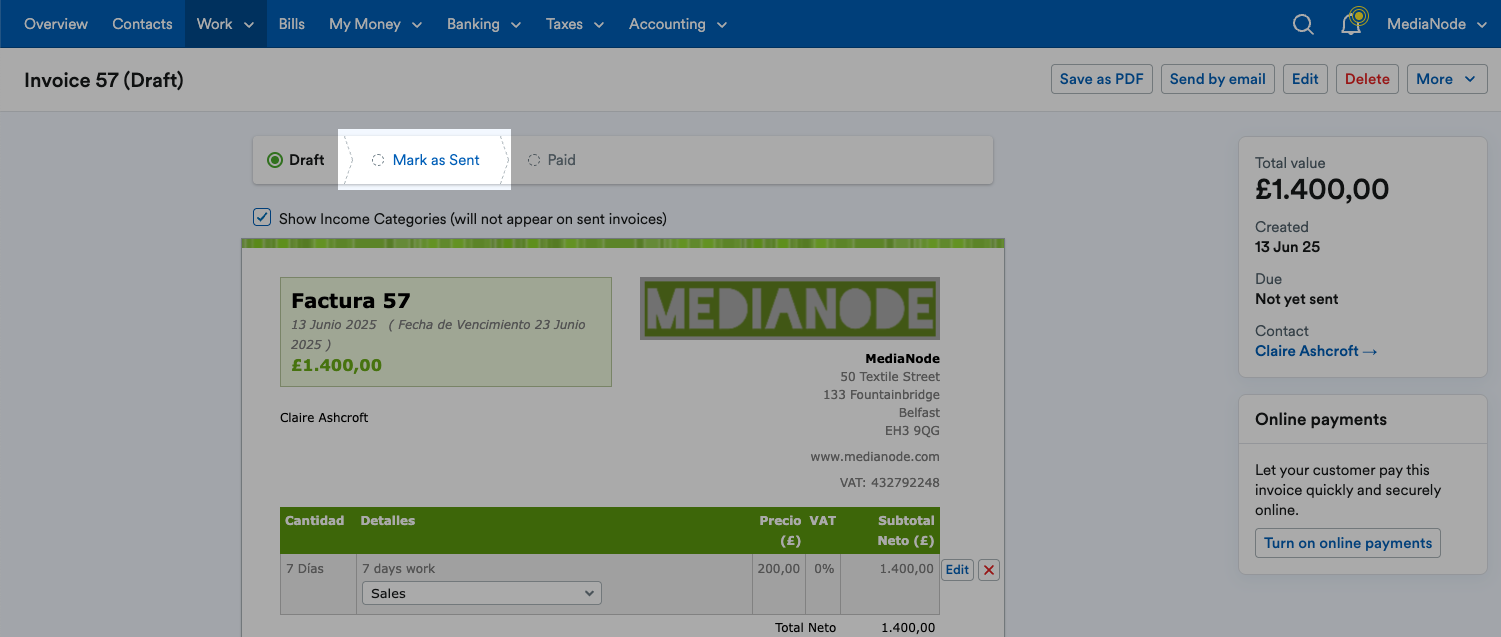Click the Factura 57 heading
The image size is (1501, 637).
pyautogui.click(x=351, y=300)
